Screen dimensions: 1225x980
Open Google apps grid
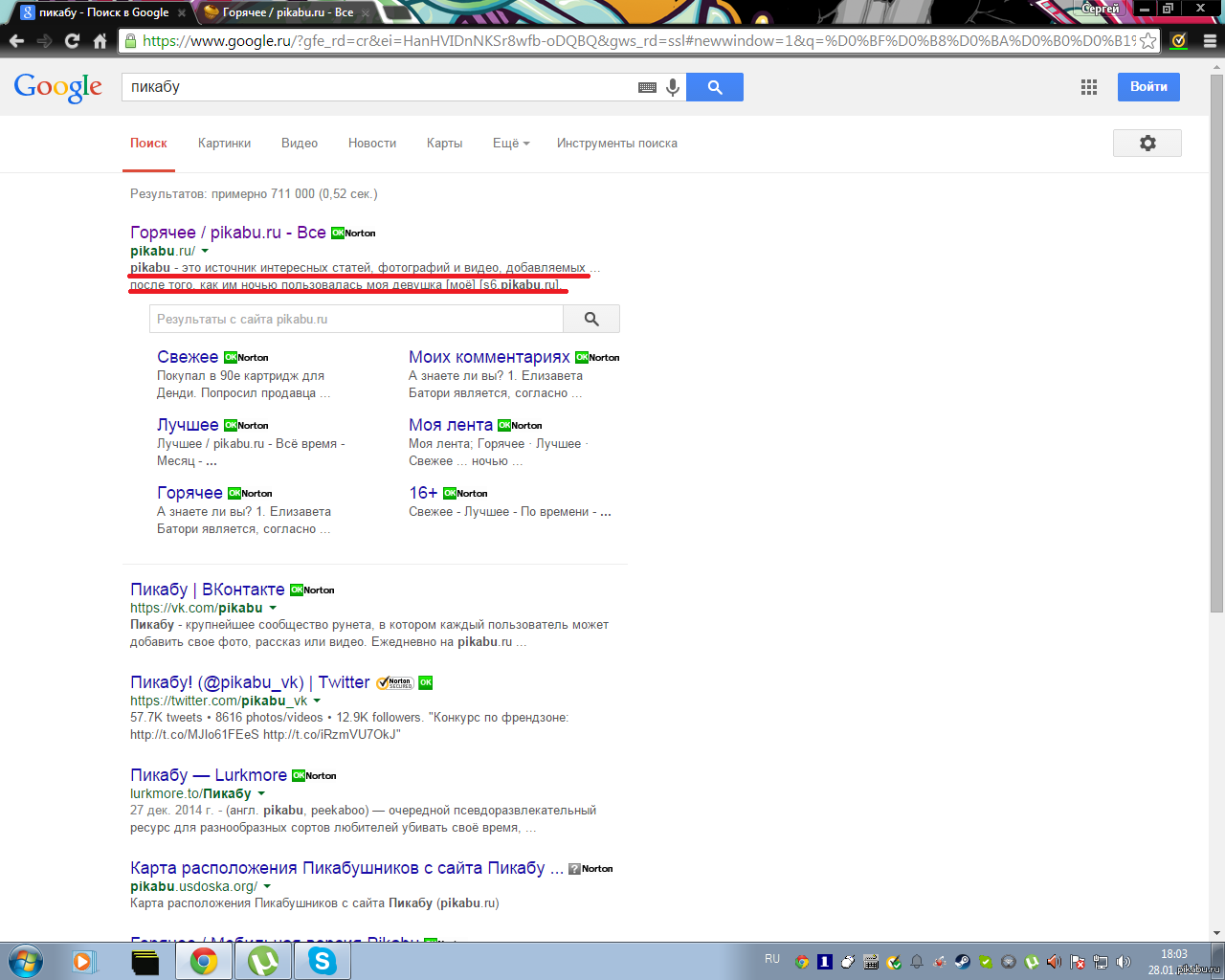[1089, 87]
